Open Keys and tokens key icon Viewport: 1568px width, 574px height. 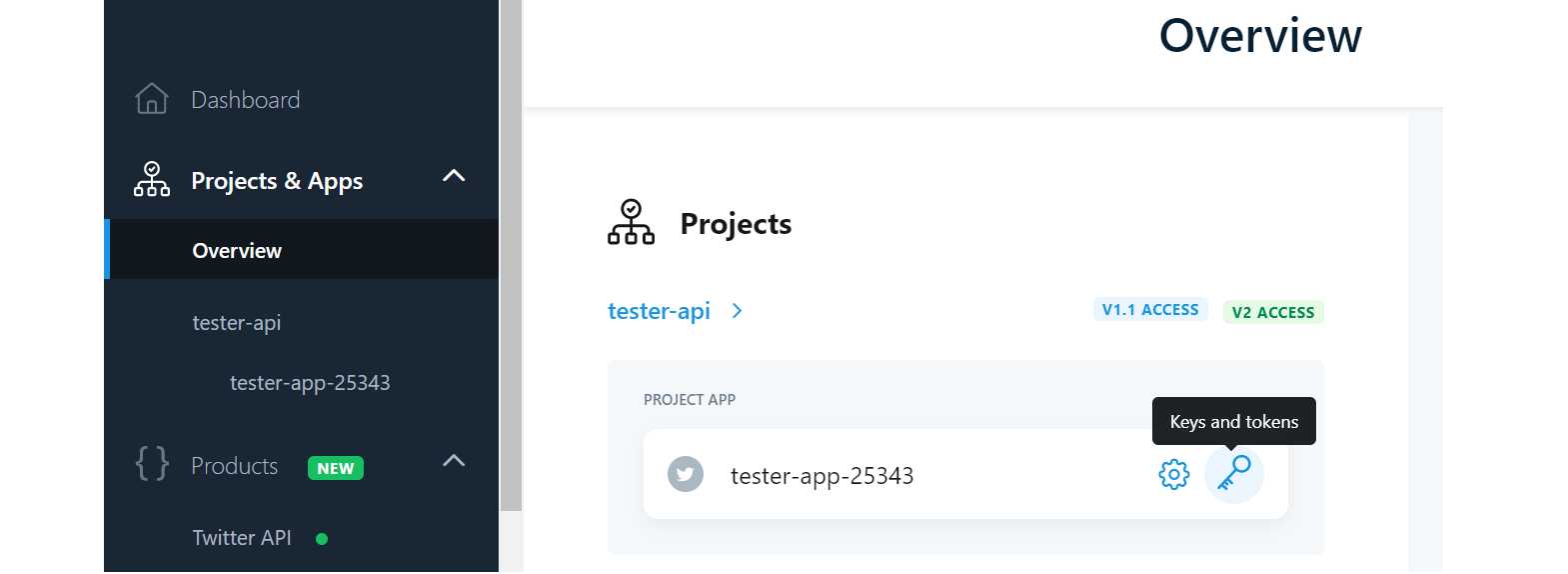[1234, 473]
